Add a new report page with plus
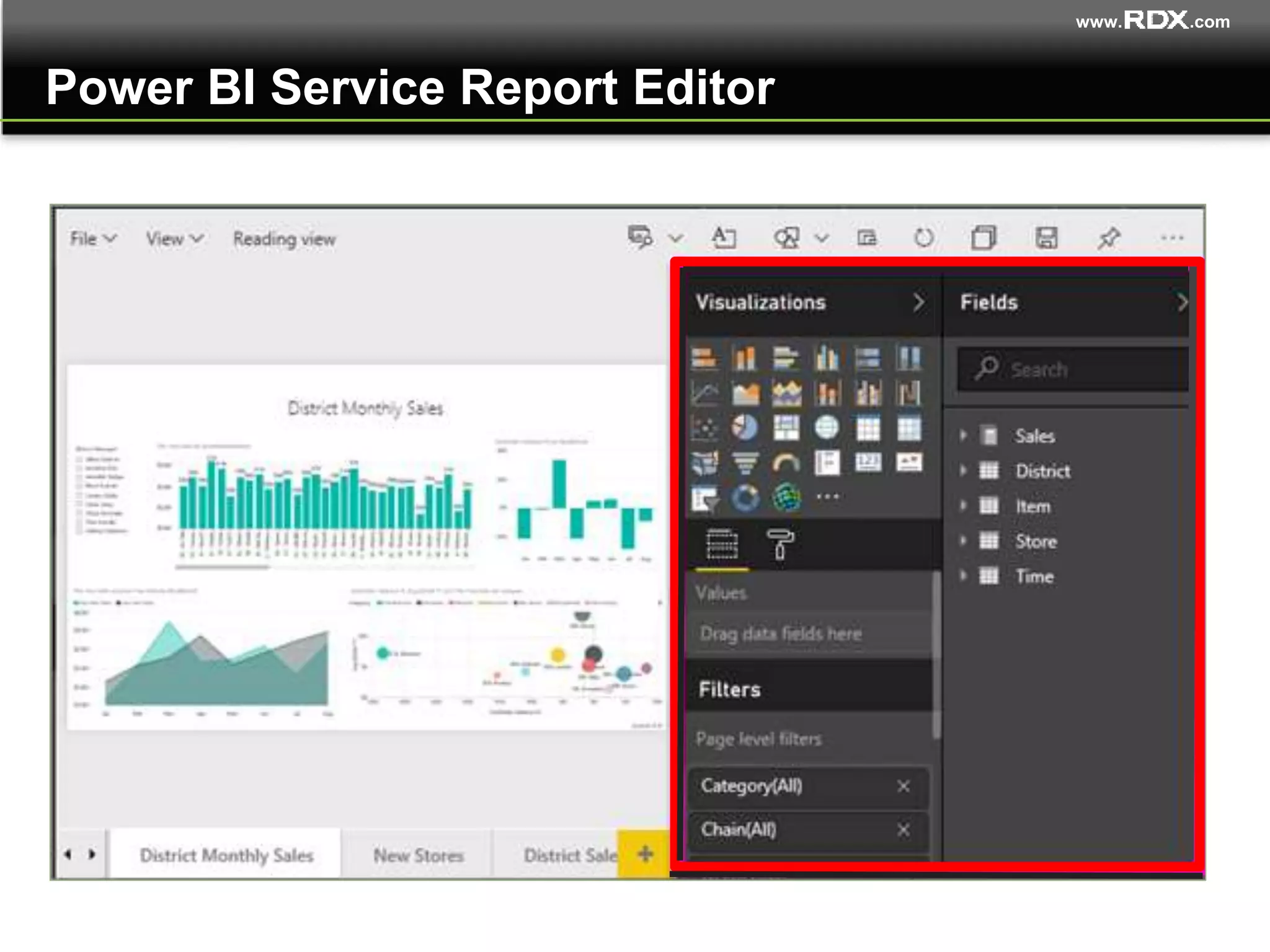This screenshot has height=952, width=1270. [645, 854]
